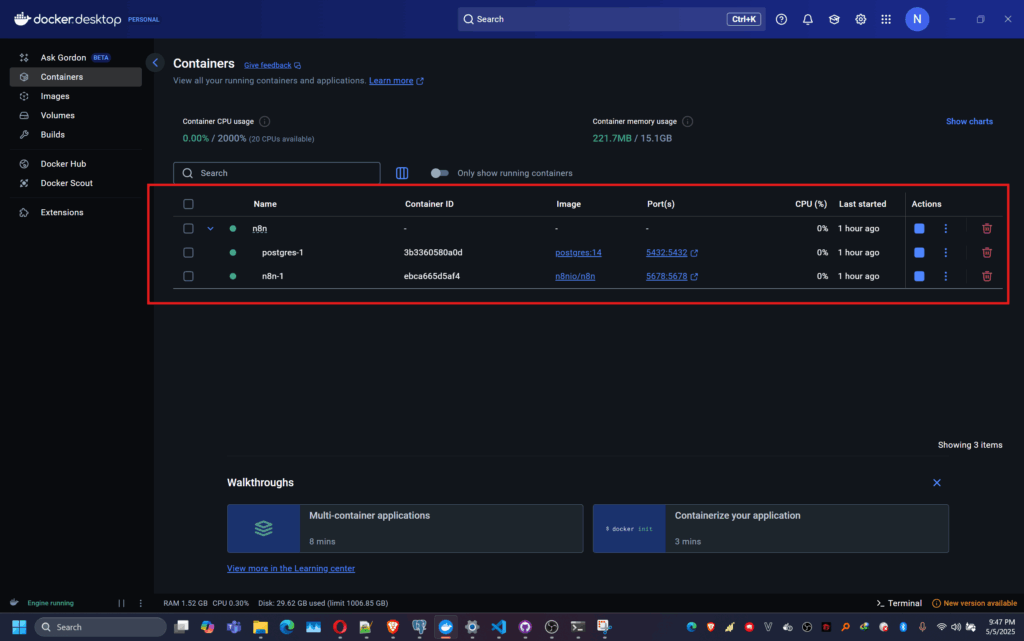Delete the n8n stack
The image size is (1024, 641).
987,228
